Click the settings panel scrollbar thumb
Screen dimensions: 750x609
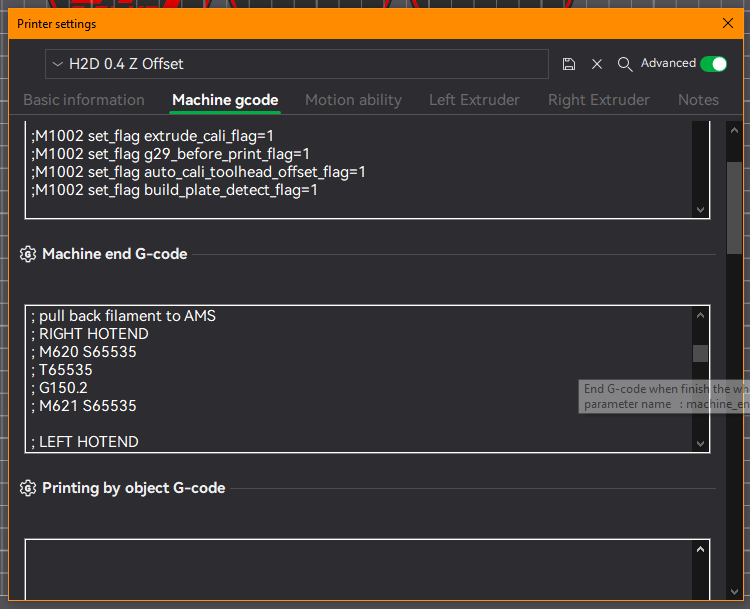pyautogui.click(x=734, y=208)
